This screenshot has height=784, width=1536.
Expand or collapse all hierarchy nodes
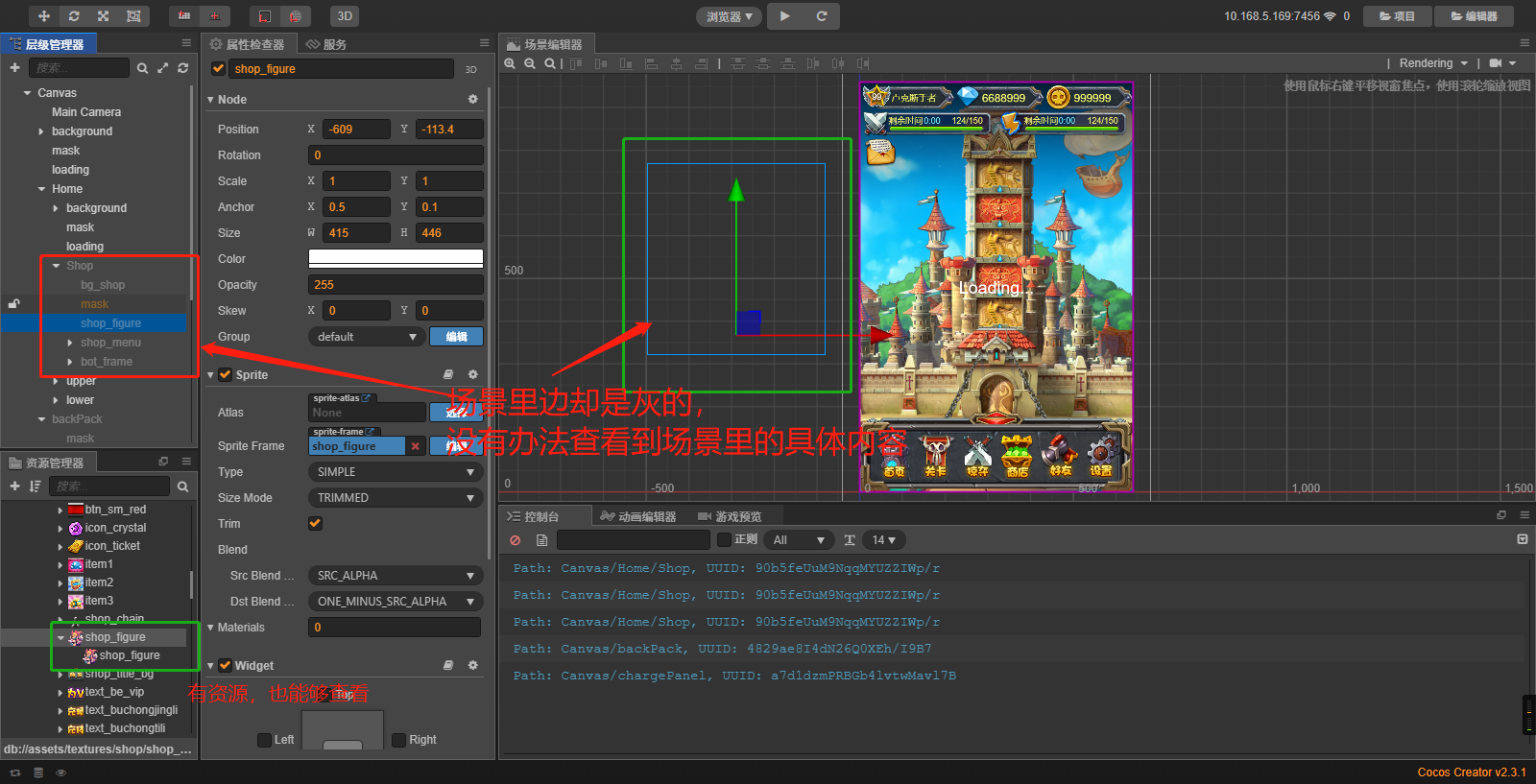point(162,68)
